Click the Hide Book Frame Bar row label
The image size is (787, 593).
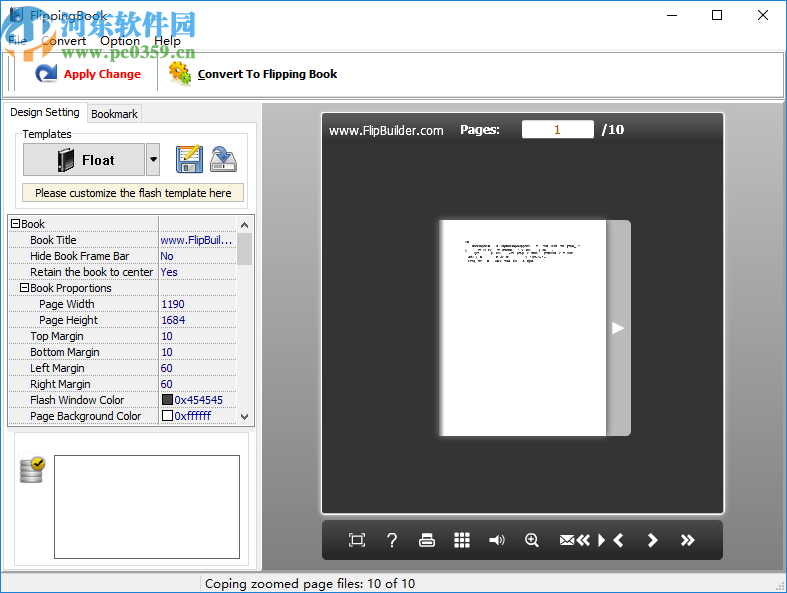pyautogui.click(x=80, y=256)
